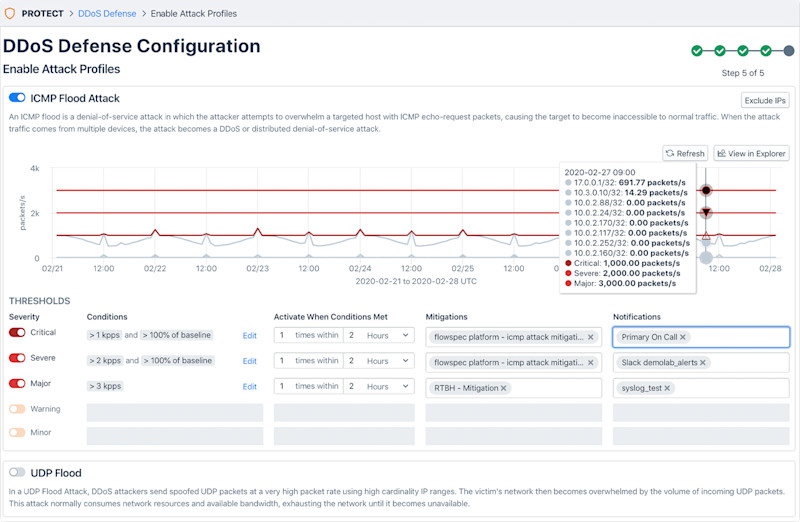Screen dimensions: 800x522
Task: Open the DDoS Defense breadcrumb link
Action: point(107,14)
